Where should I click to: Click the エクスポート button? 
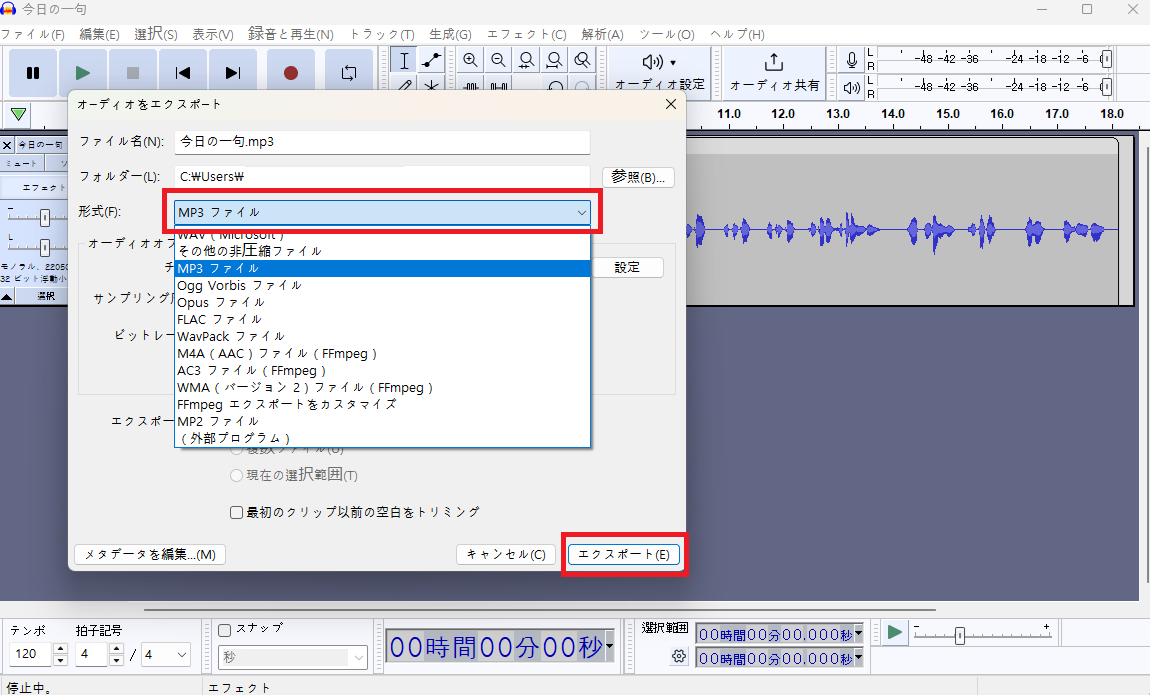pos(624,554)
